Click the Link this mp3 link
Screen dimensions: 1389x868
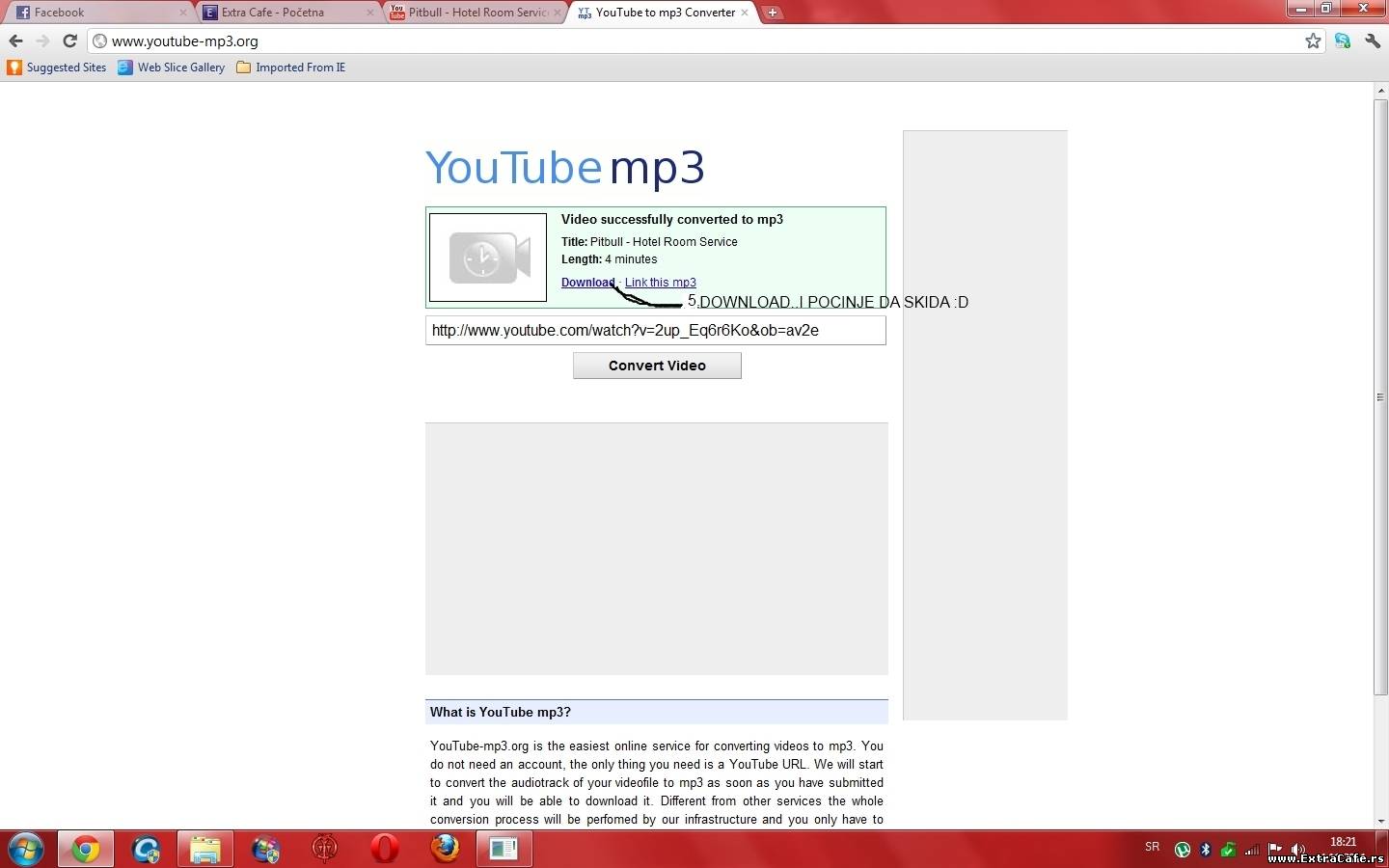pos(660,283)
